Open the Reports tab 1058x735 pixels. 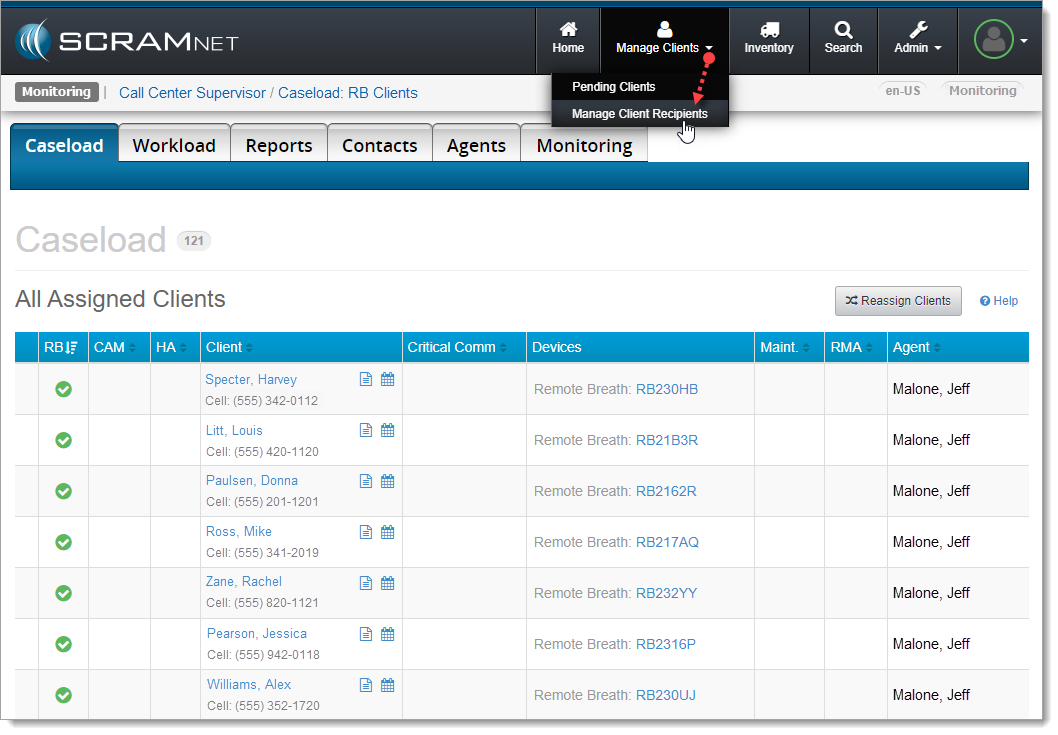coord(278,145)
